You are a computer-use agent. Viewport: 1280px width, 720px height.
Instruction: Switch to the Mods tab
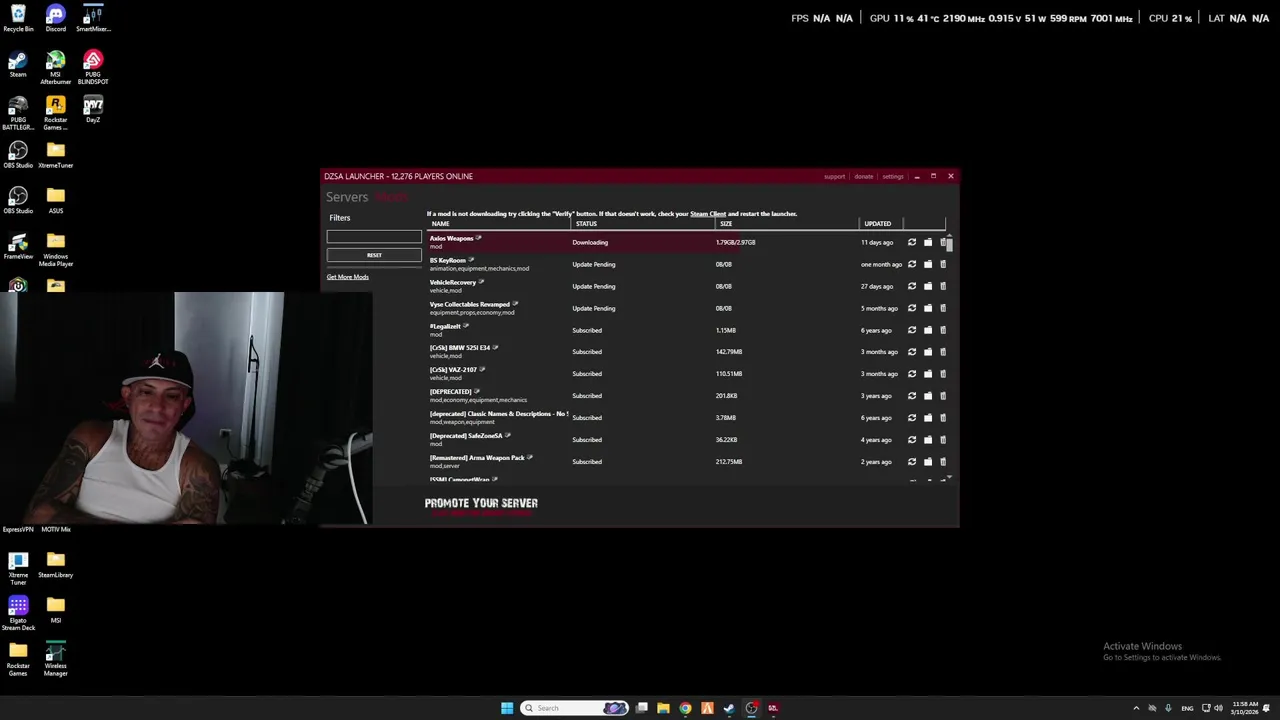(391, 197)
